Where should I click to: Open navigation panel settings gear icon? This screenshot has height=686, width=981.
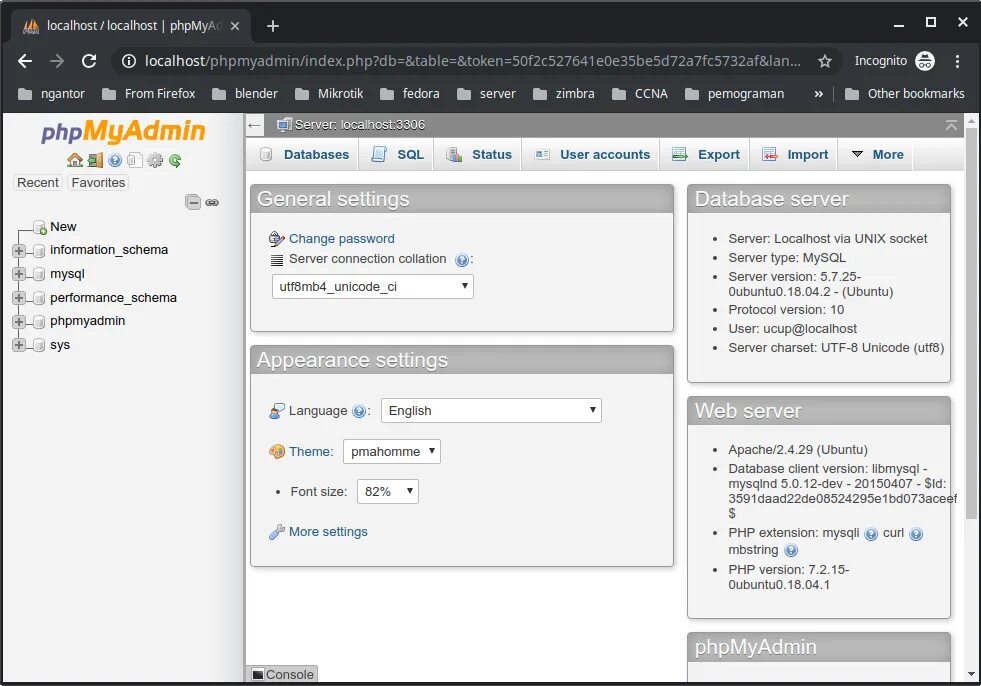pos(155,160)
